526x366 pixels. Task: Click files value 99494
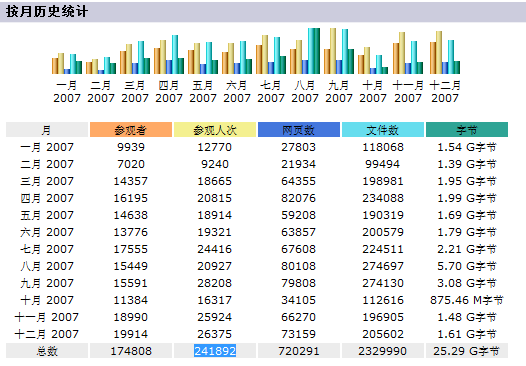[383, 164]
